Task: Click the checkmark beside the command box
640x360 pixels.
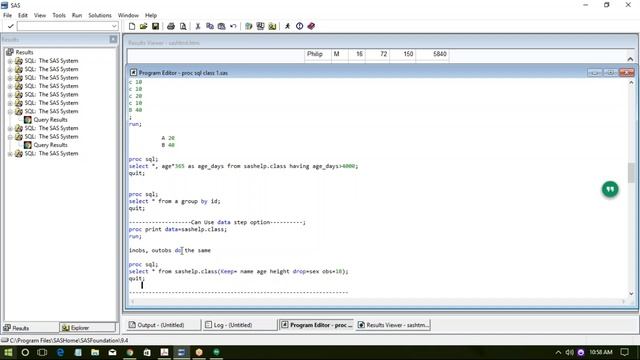Action: coord(10,26)
